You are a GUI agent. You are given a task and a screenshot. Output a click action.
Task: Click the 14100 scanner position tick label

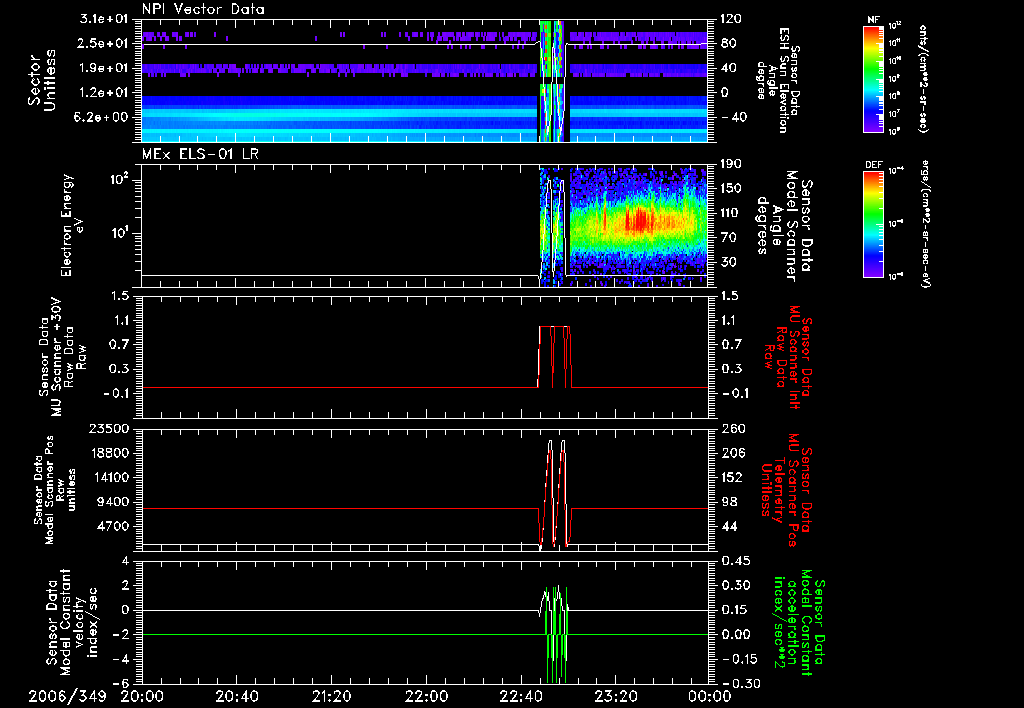[110, 477]
